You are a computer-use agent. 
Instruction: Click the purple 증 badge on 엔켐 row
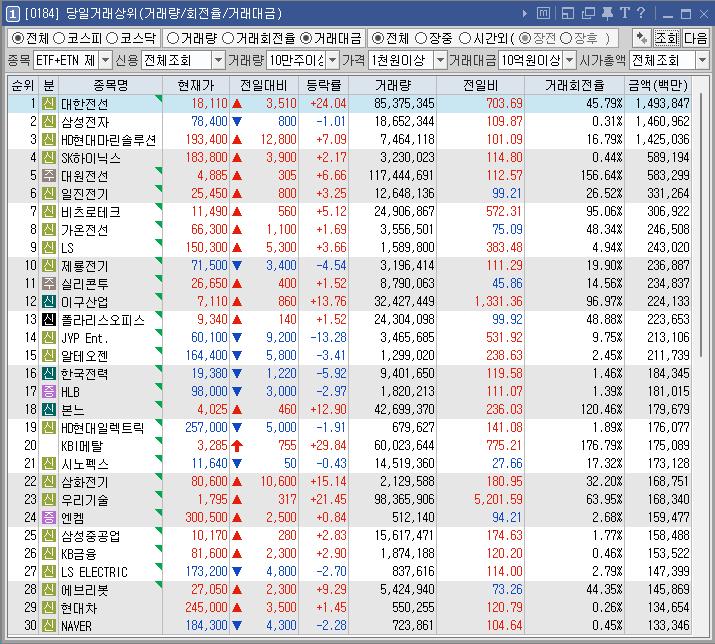click(x=49, y=517)
